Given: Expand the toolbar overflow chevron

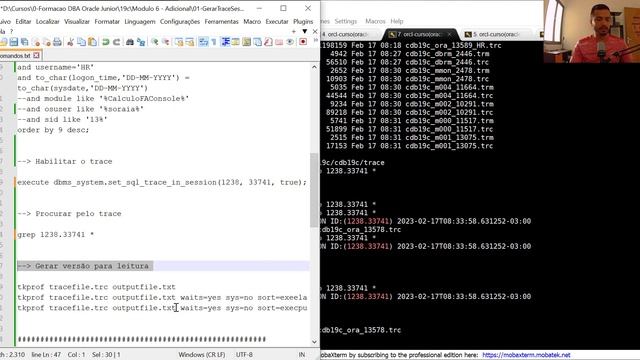Looking at the screenshot, I should (x=315, y=40).
